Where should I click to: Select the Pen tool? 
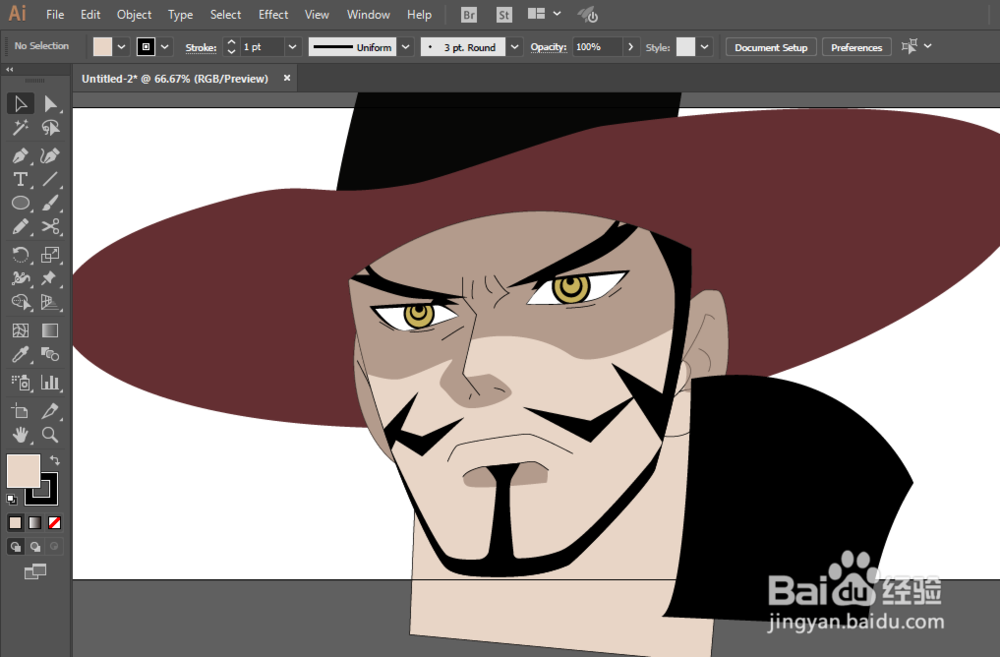coord(20,155)
